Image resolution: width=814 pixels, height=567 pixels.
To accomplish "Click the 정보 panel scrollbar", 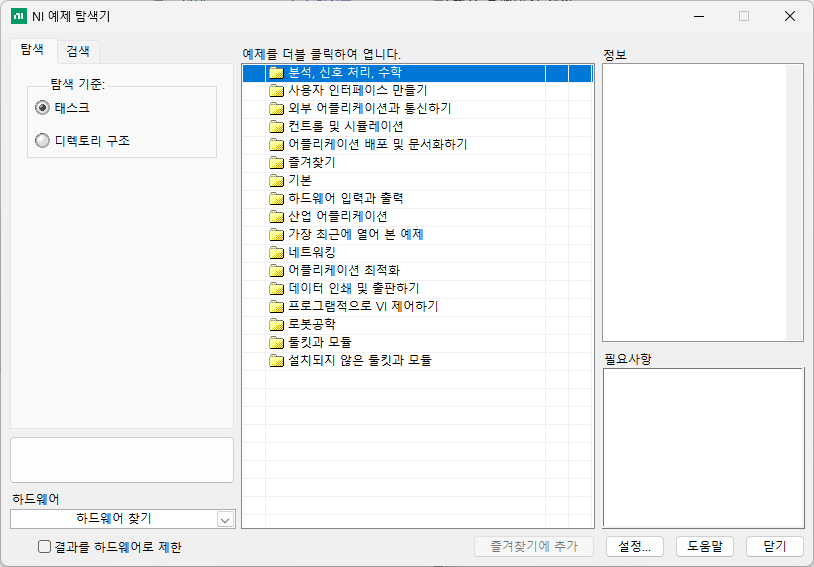I will [794, 202].
